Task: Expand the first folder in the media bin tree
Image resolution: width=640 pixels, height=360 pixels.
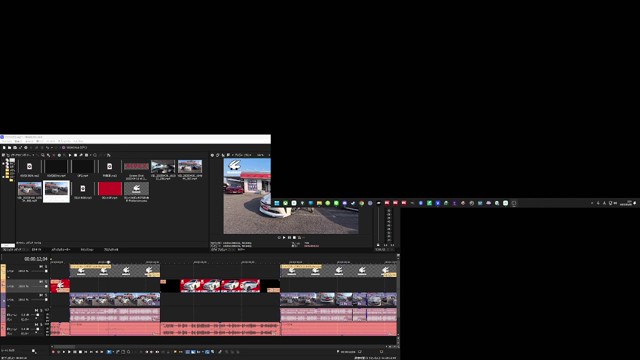Action: (3, 163)
